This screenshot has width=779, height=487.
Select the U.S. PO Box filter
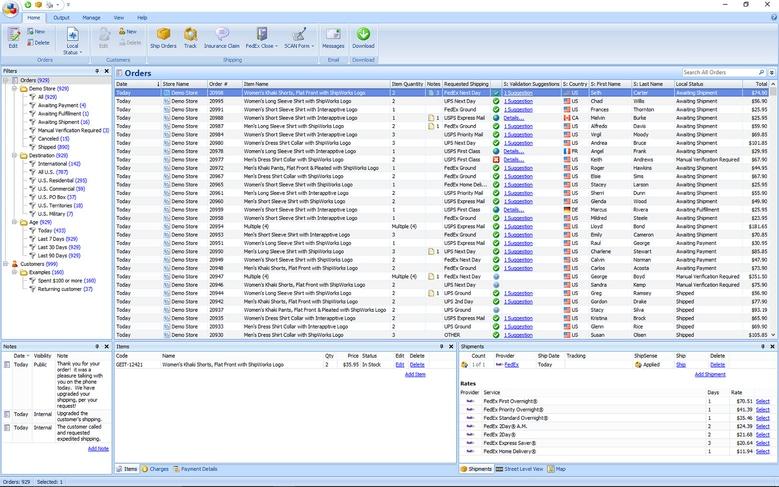(x=57, y=197)
